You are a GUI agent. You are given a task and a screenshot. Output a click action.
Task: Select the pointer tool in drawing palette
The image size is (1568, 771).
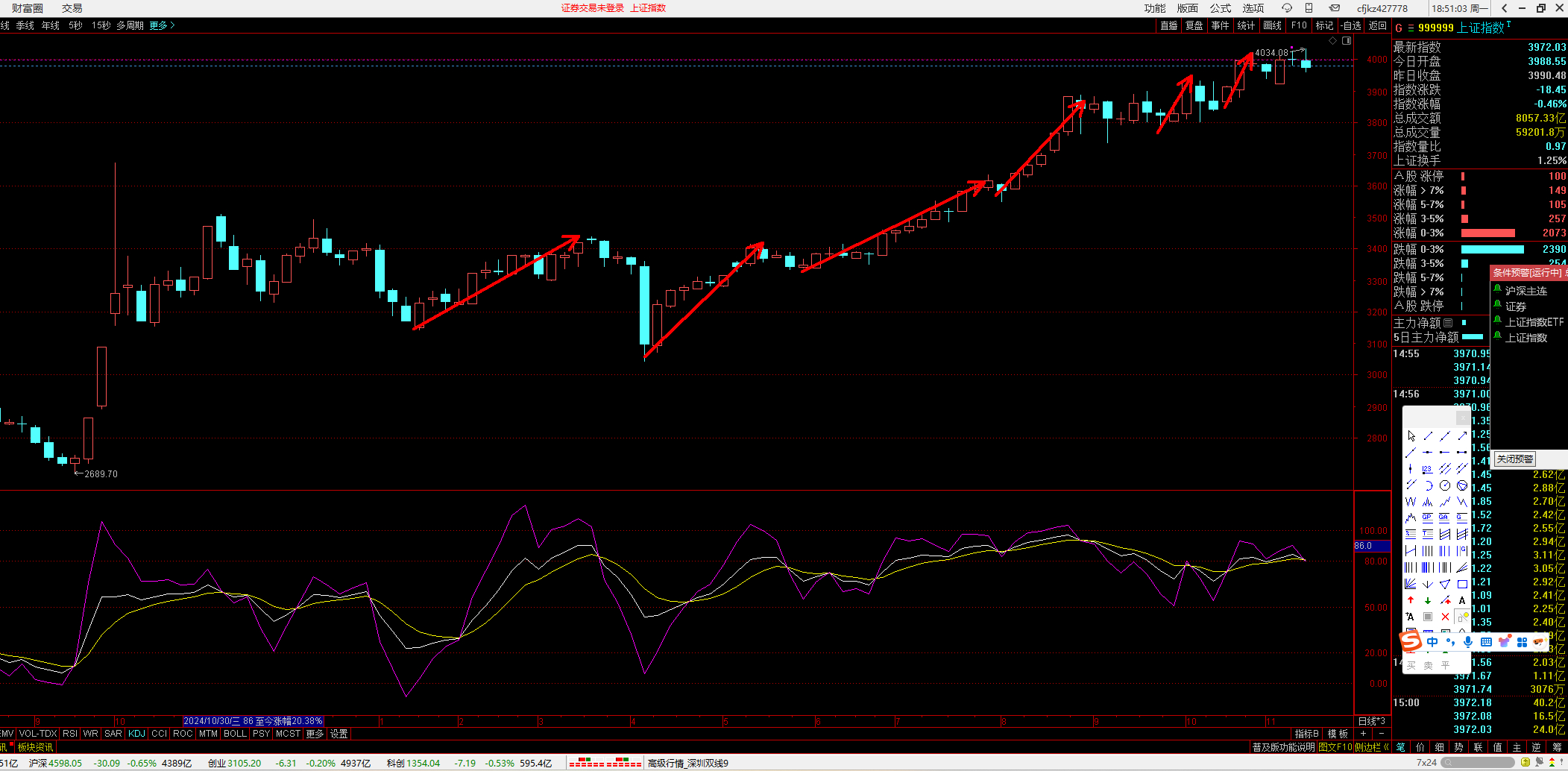pyautogui.click(x=1411, y=436)
